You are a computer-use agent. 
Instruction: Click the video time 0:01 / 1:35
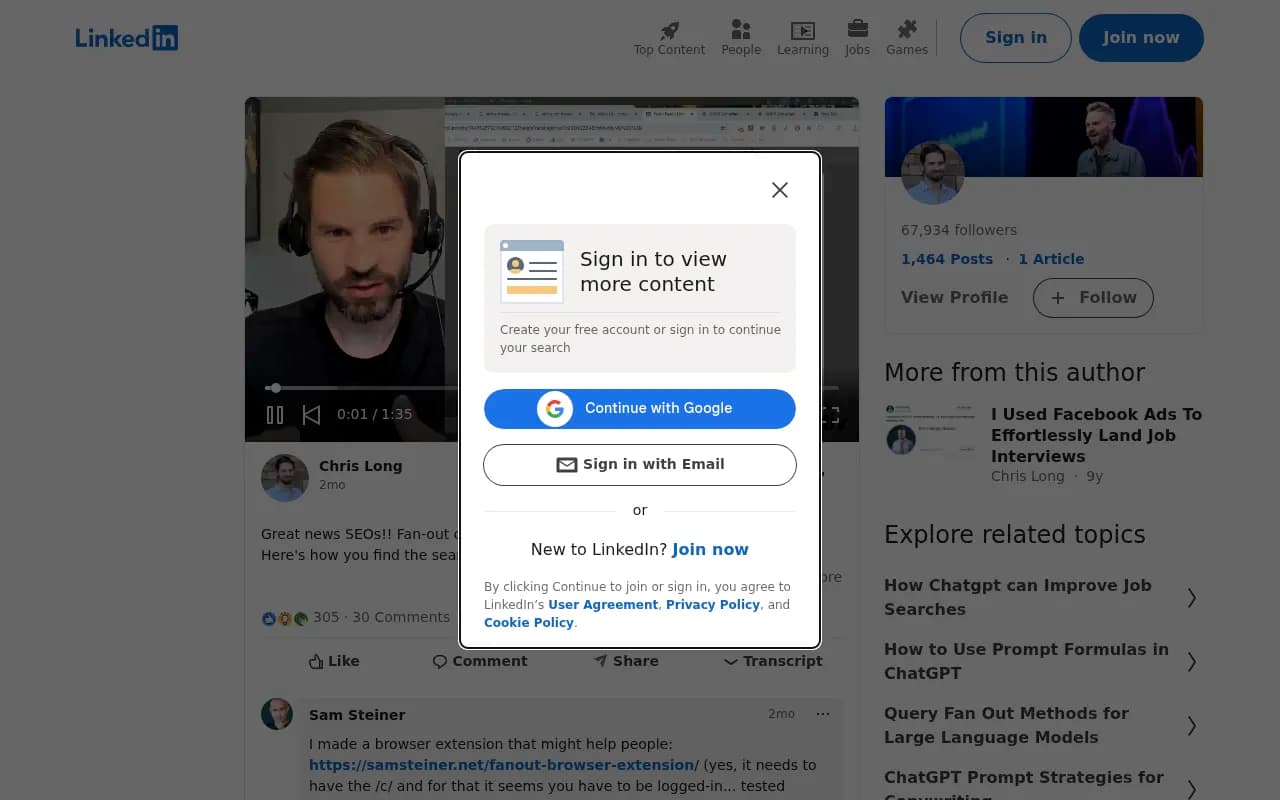[x=374, y=414]
